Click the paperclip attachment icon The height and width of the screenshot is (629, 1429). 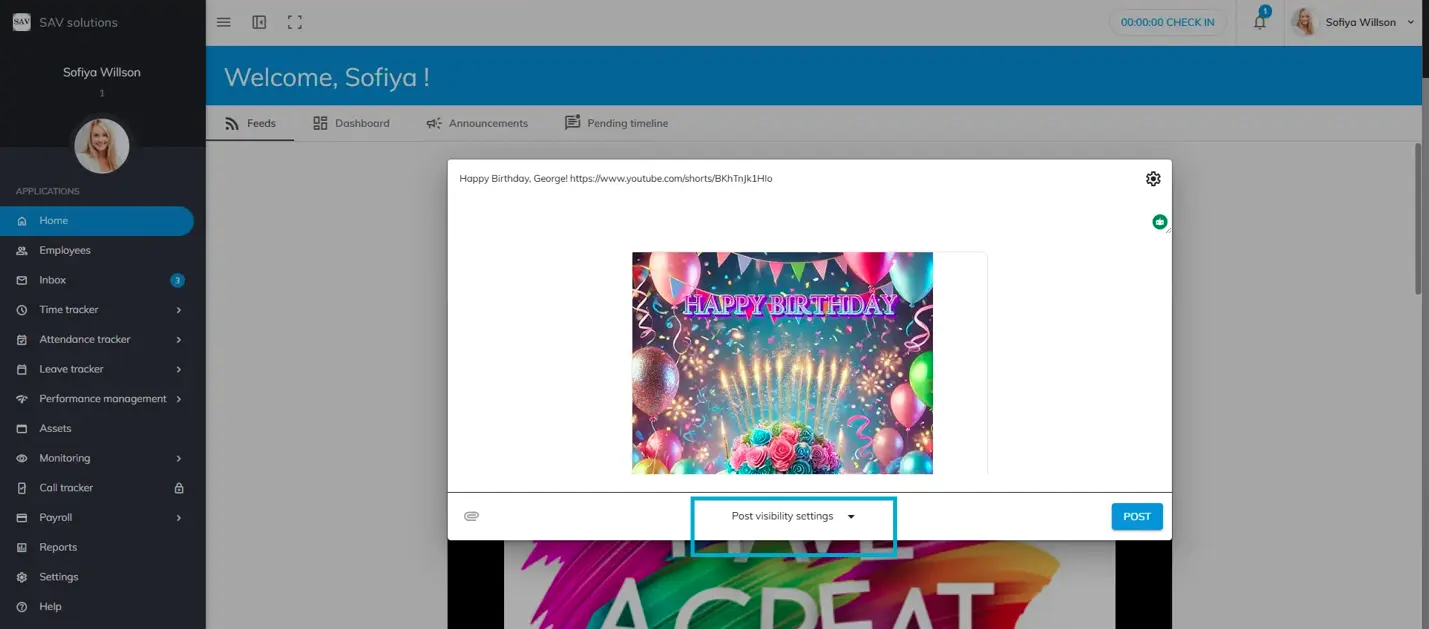pos(472,516)
